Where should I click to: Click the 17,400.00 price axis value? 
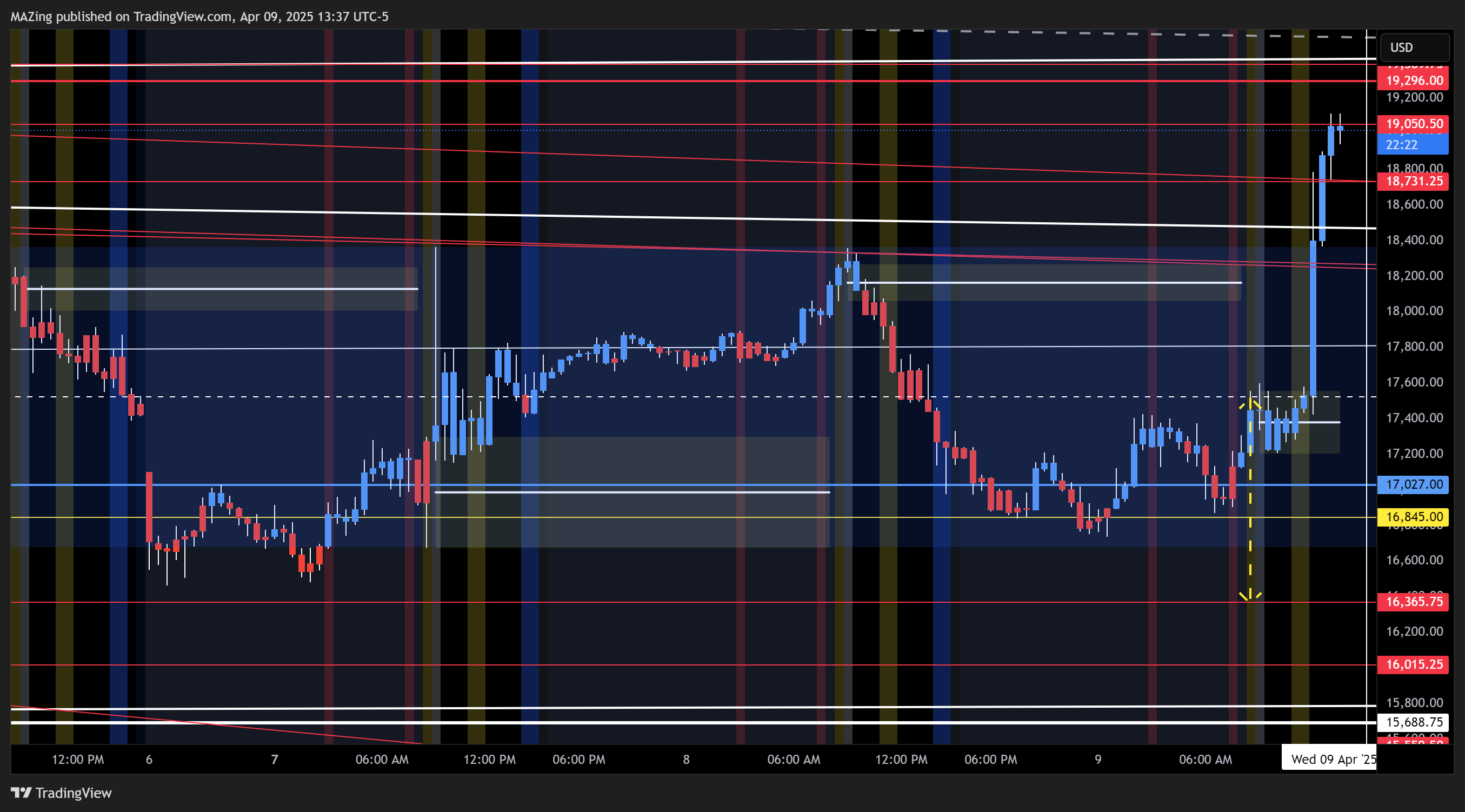1414,418
